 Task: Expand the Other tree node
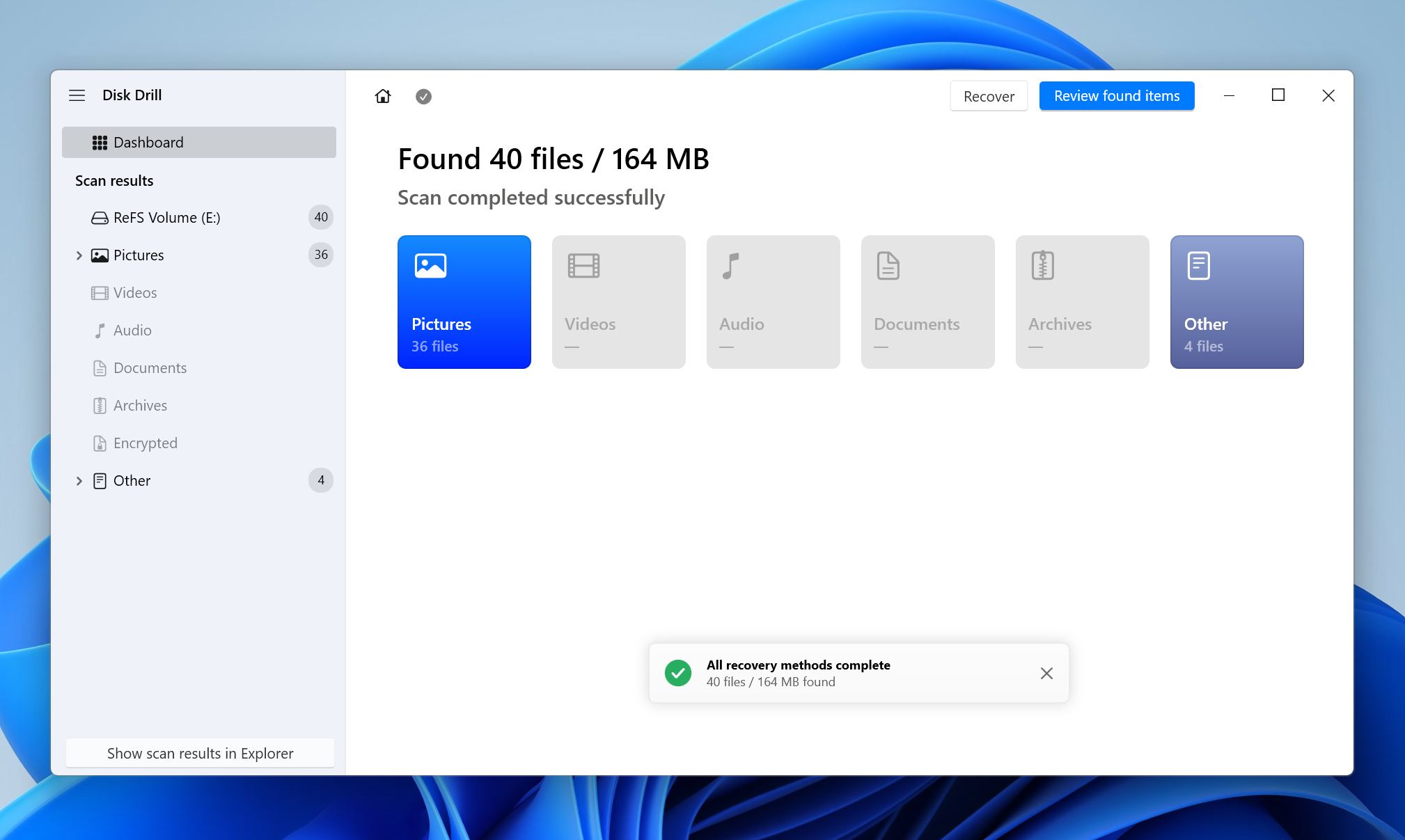79,481
